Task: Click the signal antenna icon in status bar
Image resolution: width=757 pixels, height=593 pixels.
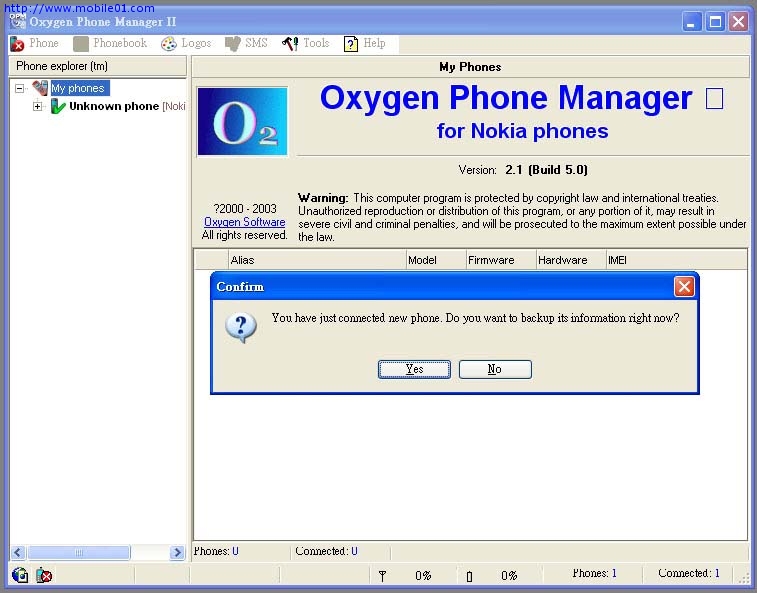Action: (382, 576)
